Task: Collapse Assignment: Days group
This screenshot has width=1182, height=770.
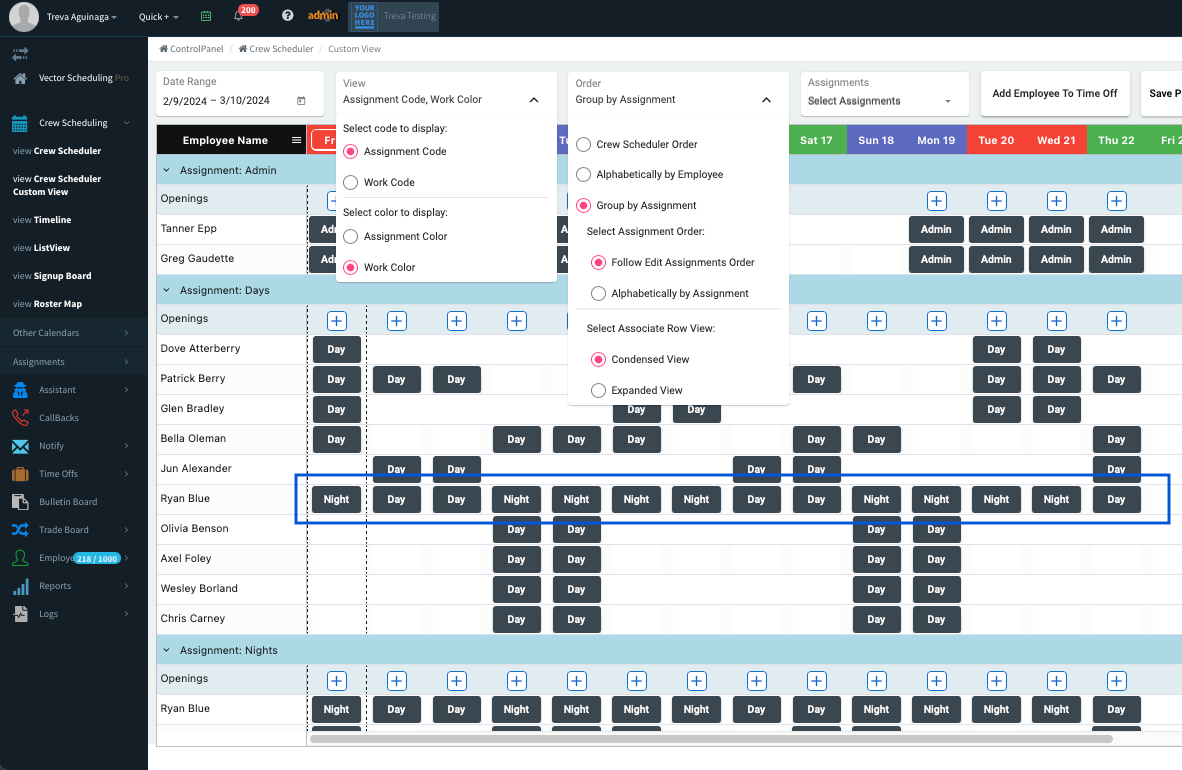Action: pyautogui.click(x=167, y=290)
